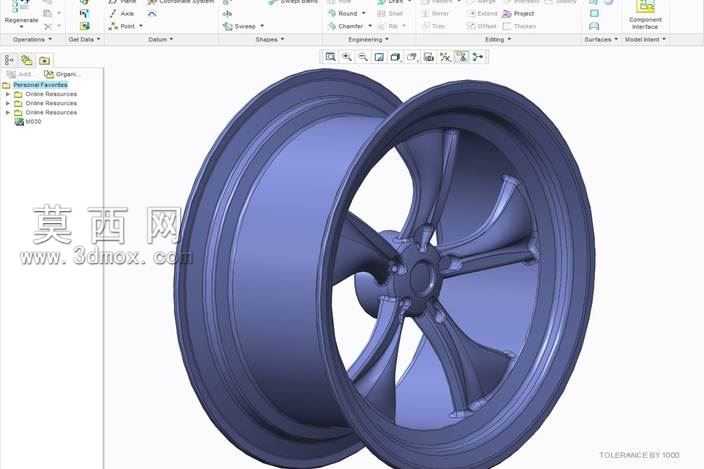Expand the Engineering group menu
This screenshot has width=704, height=469.
click(x=369, y=39)
